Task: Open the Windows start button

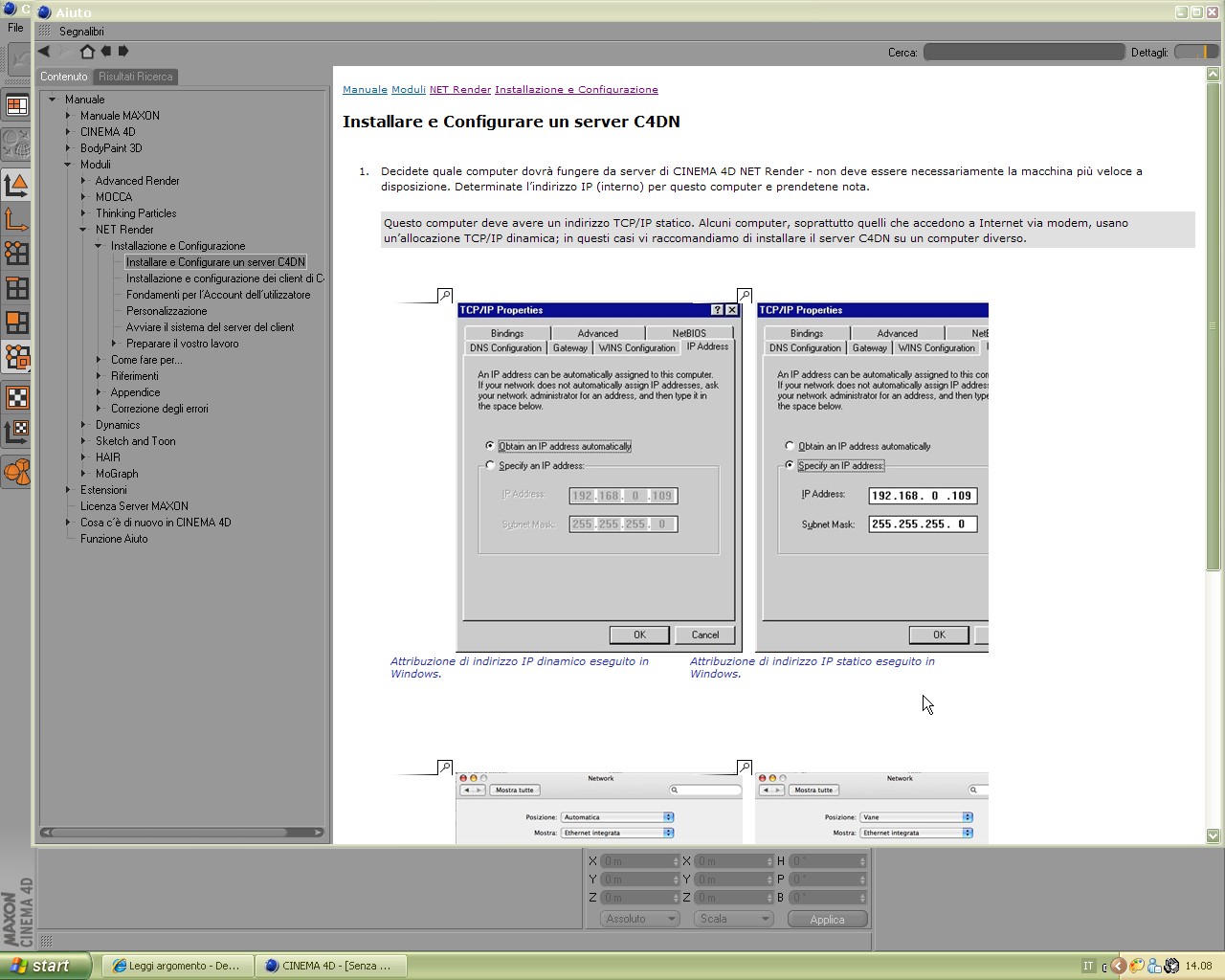Action: point(45,966)
